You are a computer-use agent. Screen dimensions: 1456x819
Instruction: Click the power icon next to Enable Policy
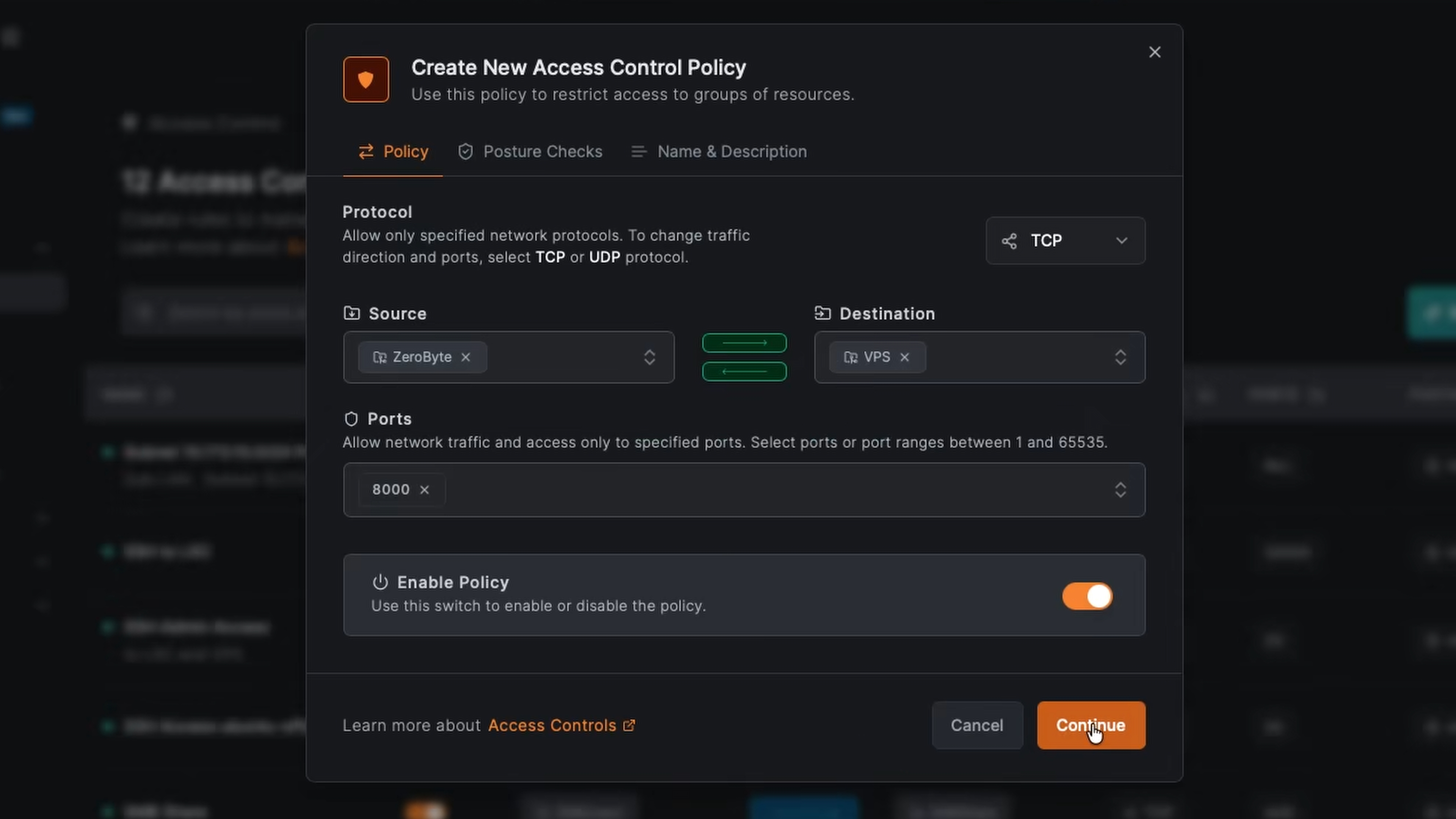[x=380, y=582]
